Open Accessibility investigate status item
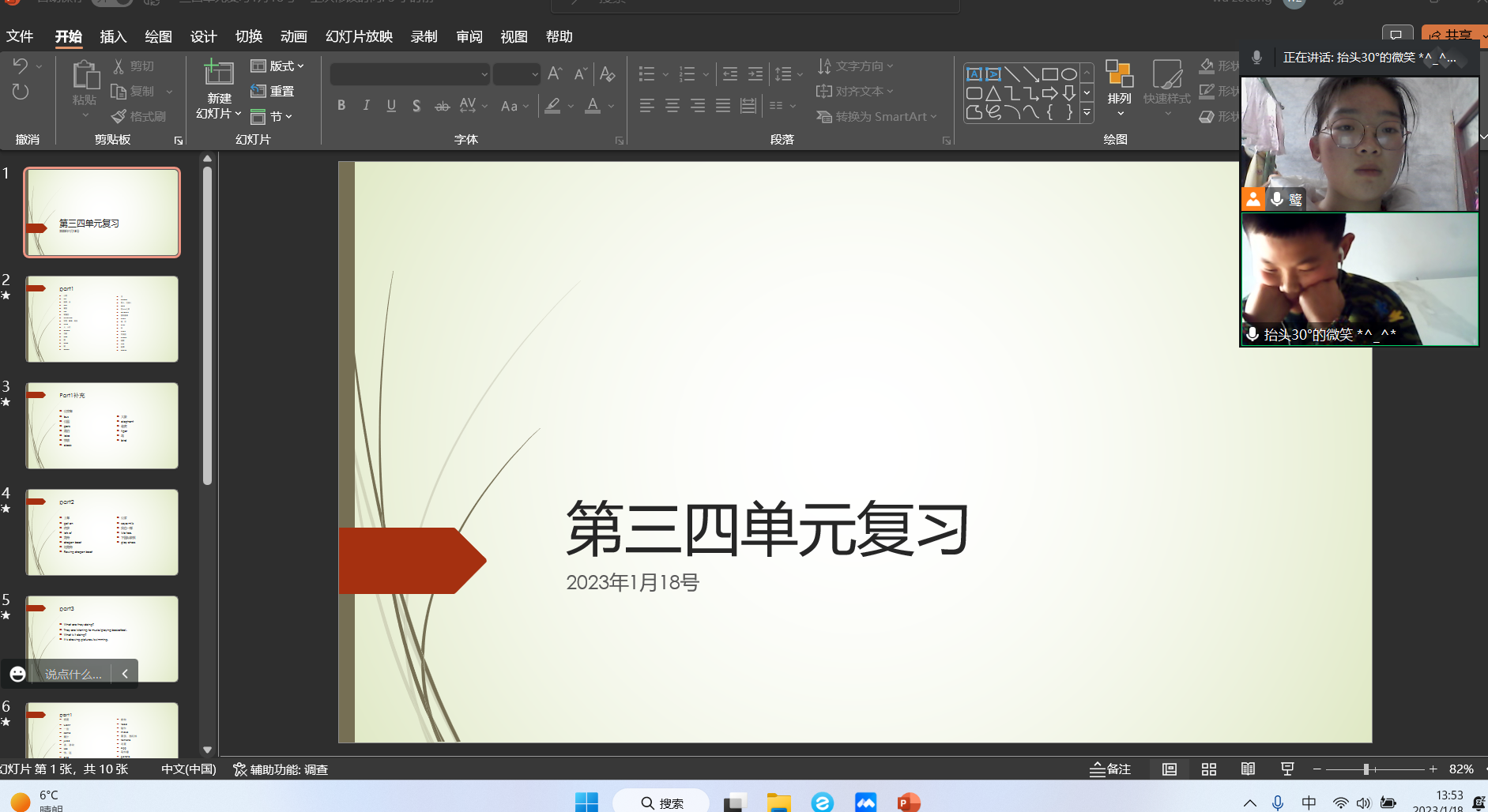The image size is (1488, 812). tap(281, 769)
